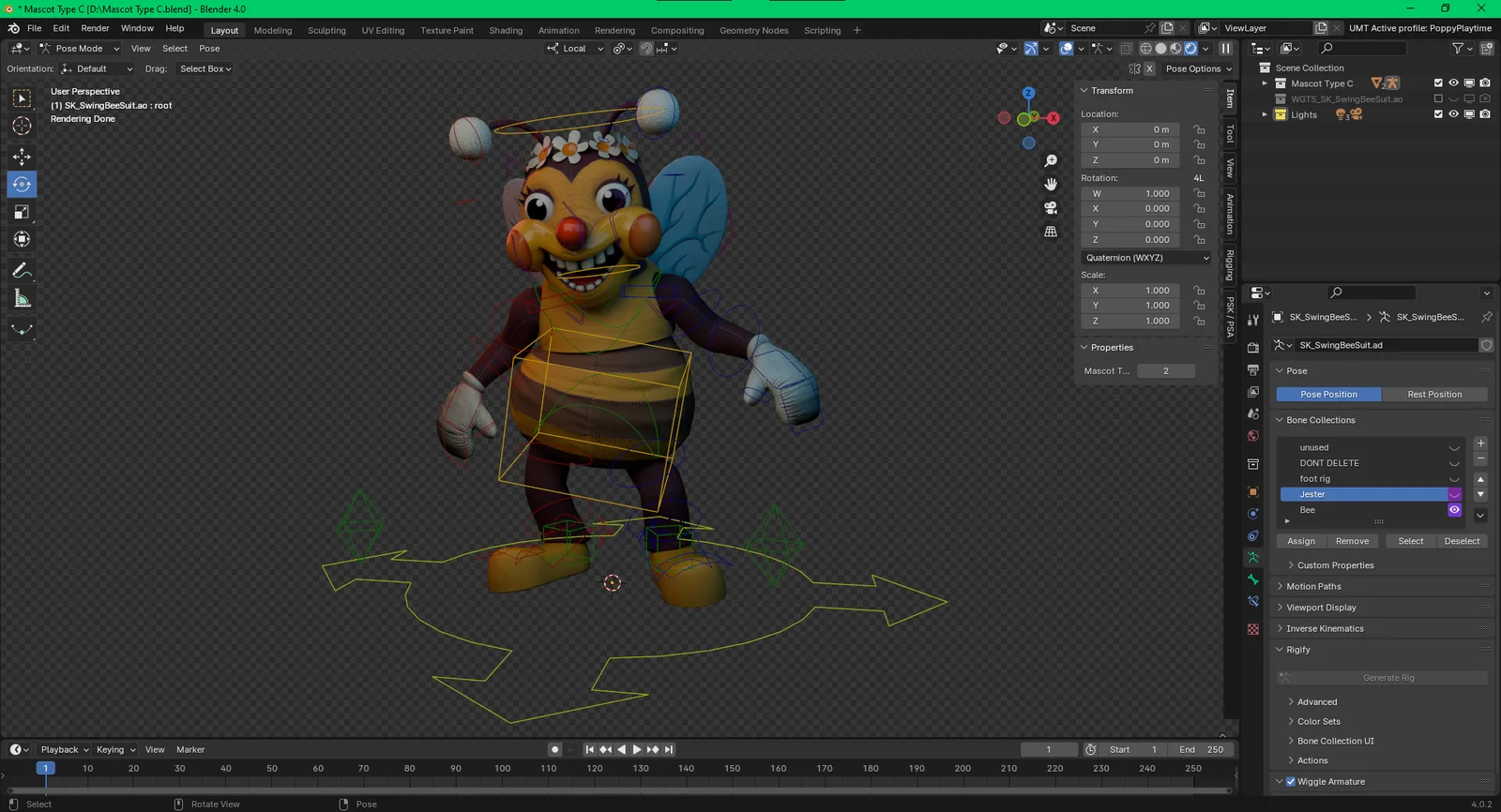Screen dimensions: 1501x812
Task: Open the Pose Options dropdown
Action: click(x=1198, y=68)
